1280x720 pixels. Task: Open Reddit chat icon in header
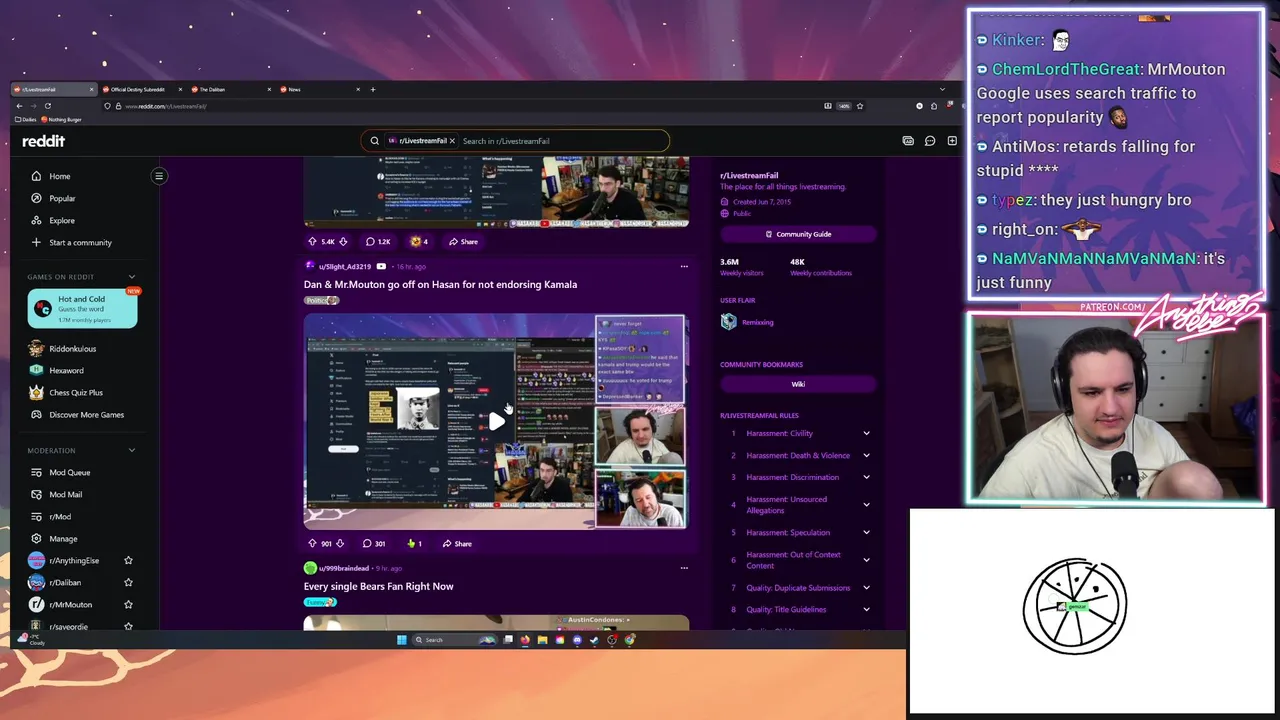[930, 141]
